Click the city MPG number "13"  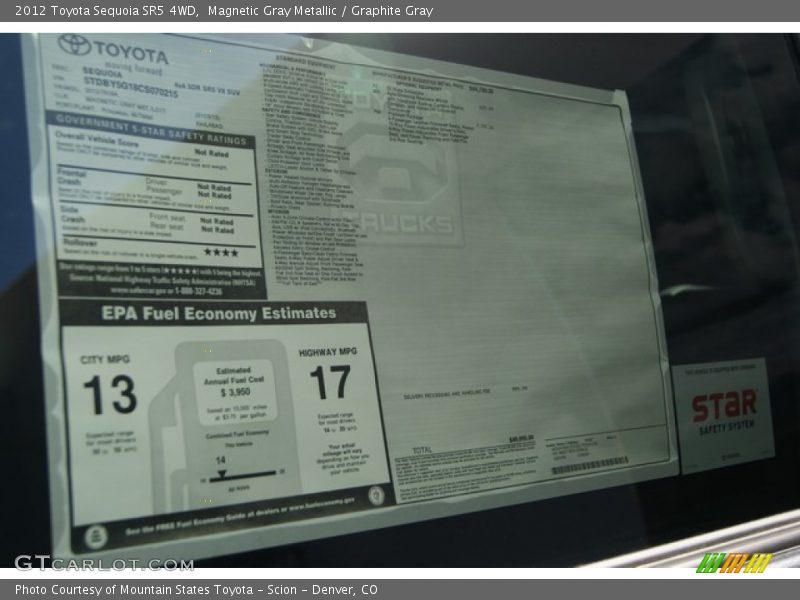110,394
